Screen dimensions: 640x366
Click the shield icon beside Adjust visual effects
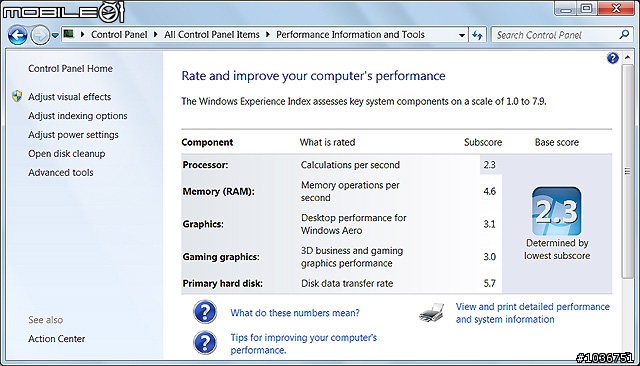point(17,96)
